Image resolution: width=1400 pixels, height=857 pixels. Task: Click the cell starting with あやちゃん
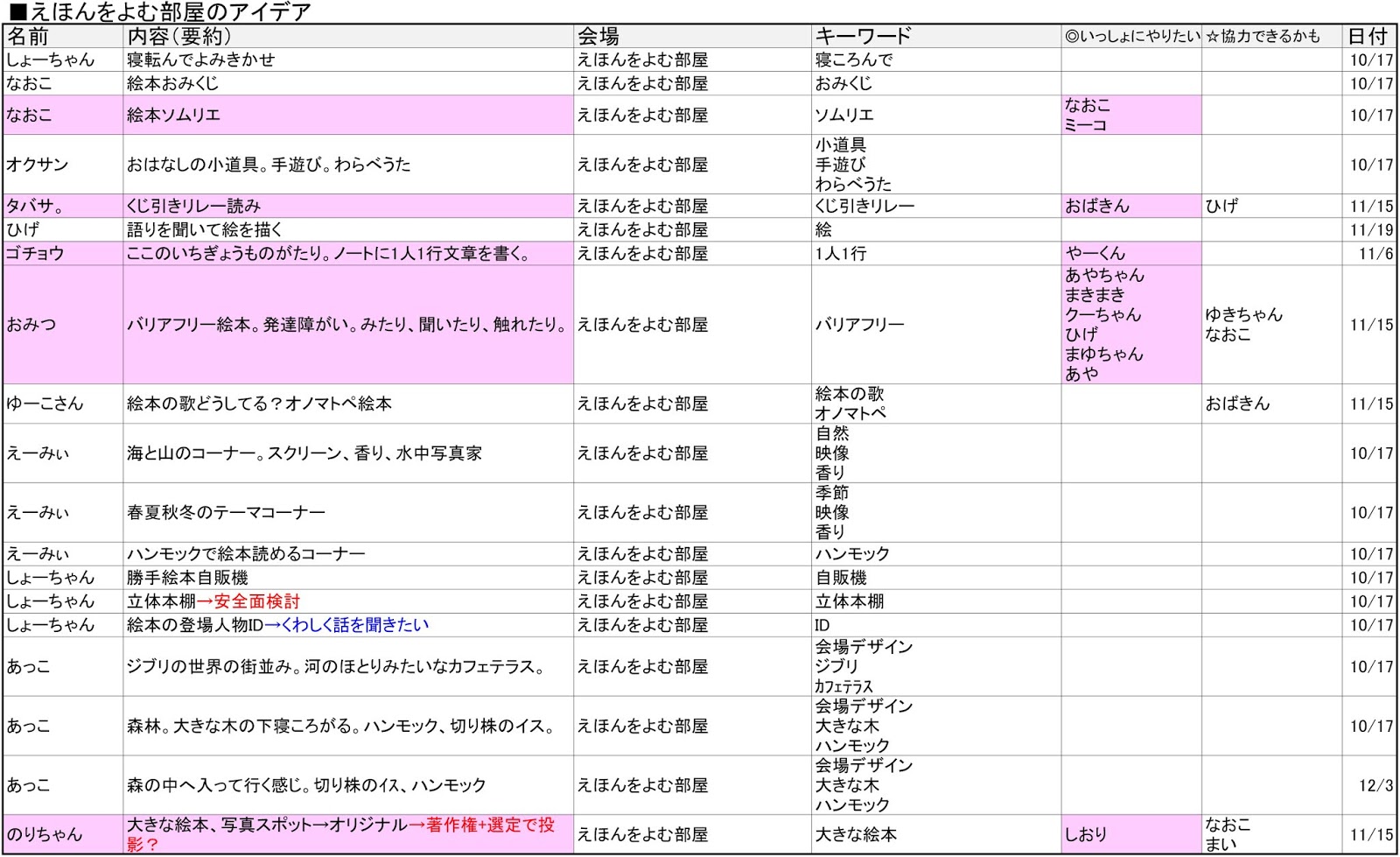pos(1131,325)
